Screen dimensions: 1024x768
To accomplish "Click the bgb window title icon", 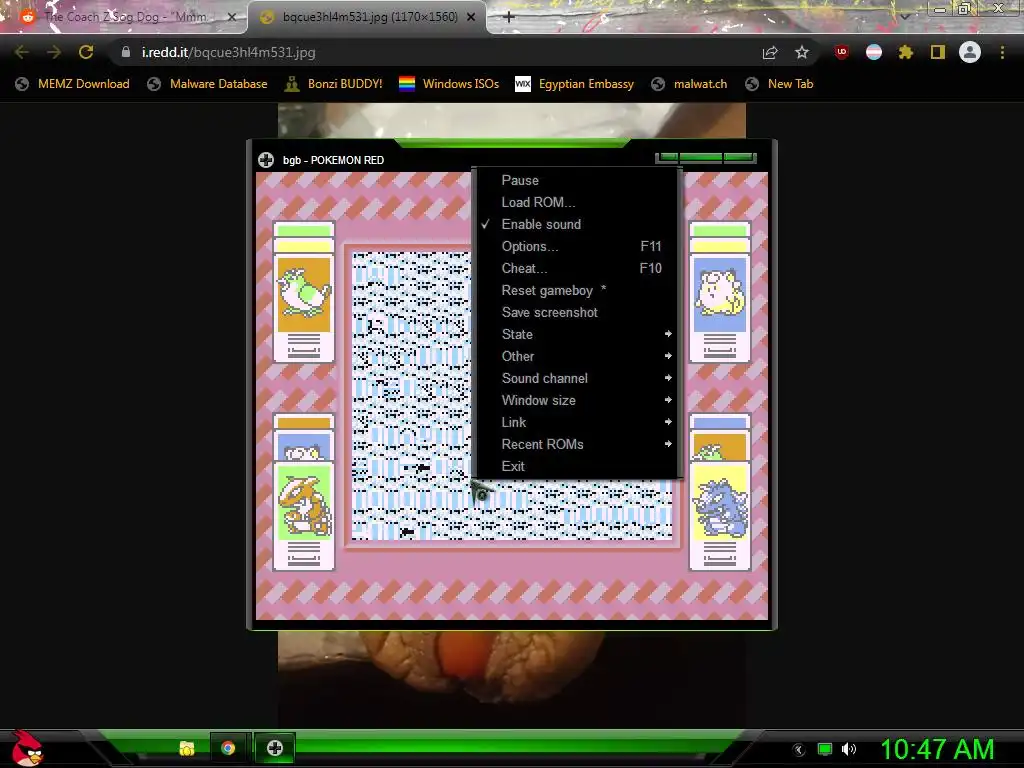I will tap(266, 160).
